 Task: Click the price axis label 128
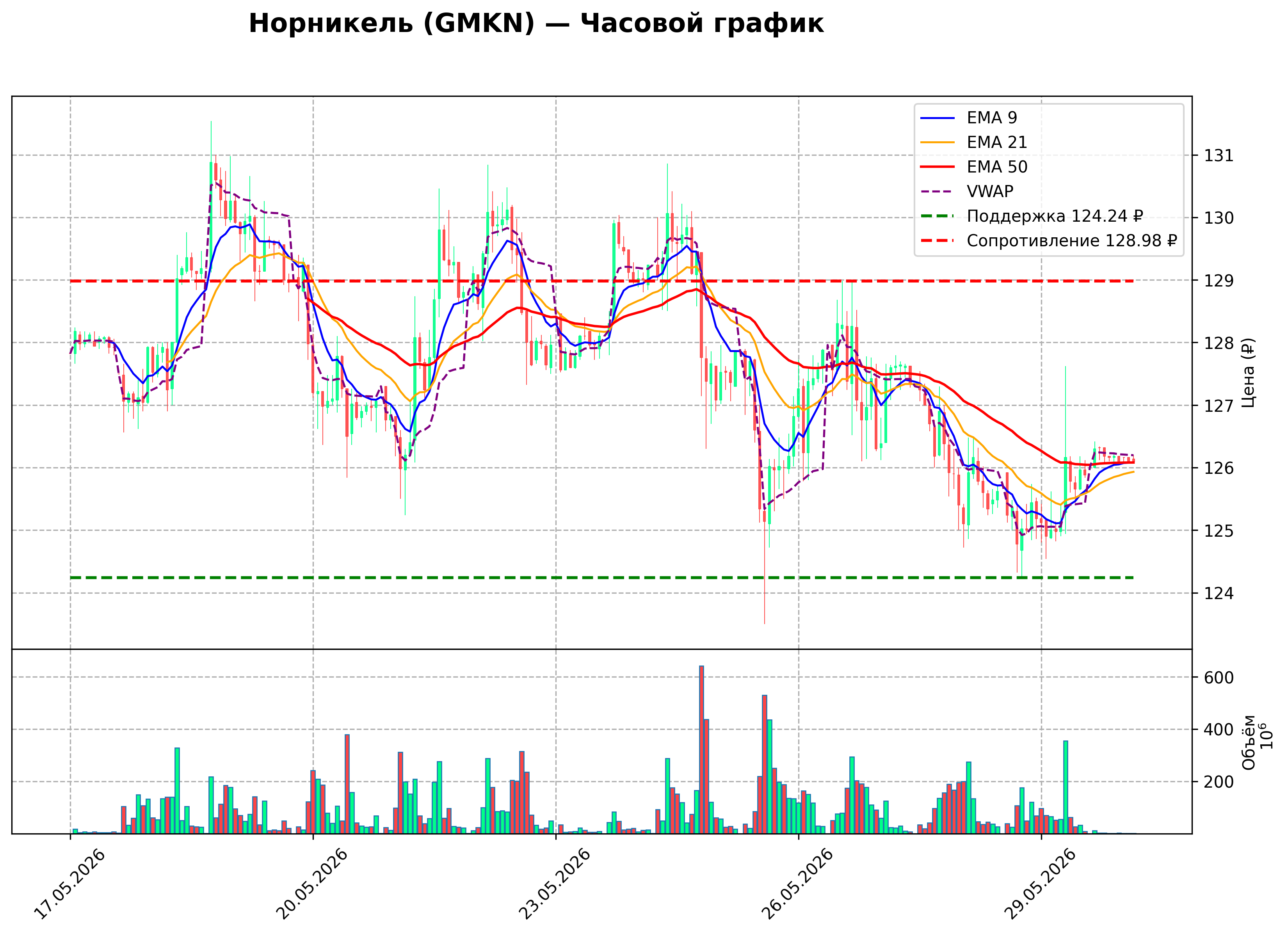pos(1219,343)
